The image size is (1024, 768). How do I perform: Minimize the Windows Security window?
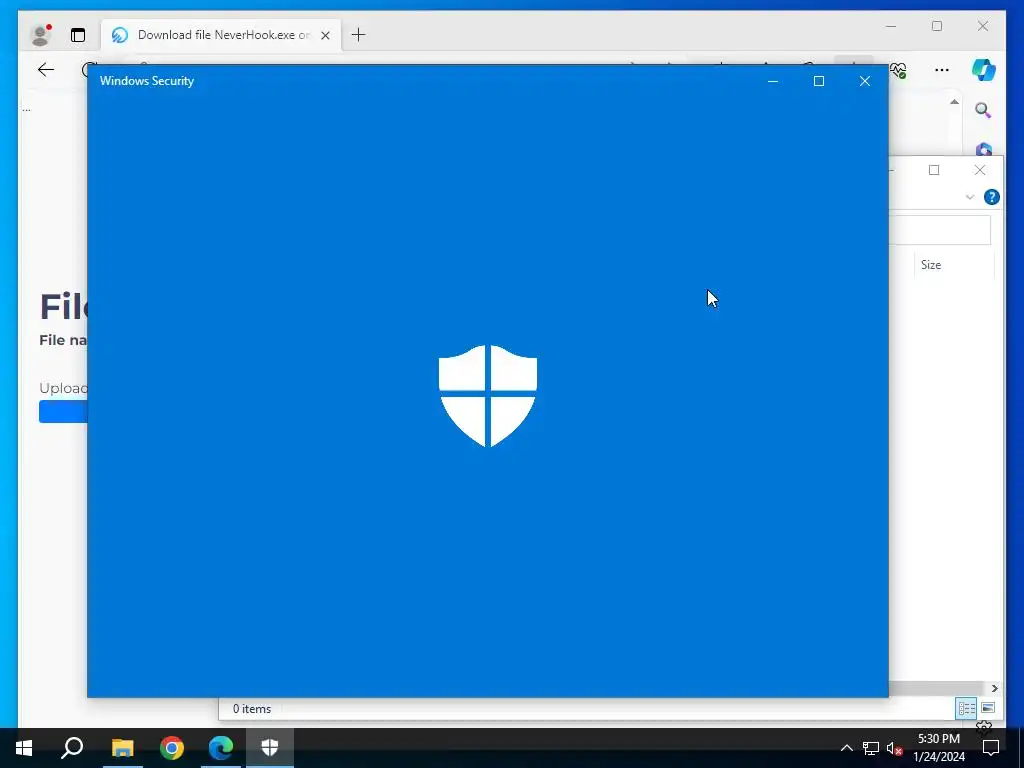click(x=773, y=81)
